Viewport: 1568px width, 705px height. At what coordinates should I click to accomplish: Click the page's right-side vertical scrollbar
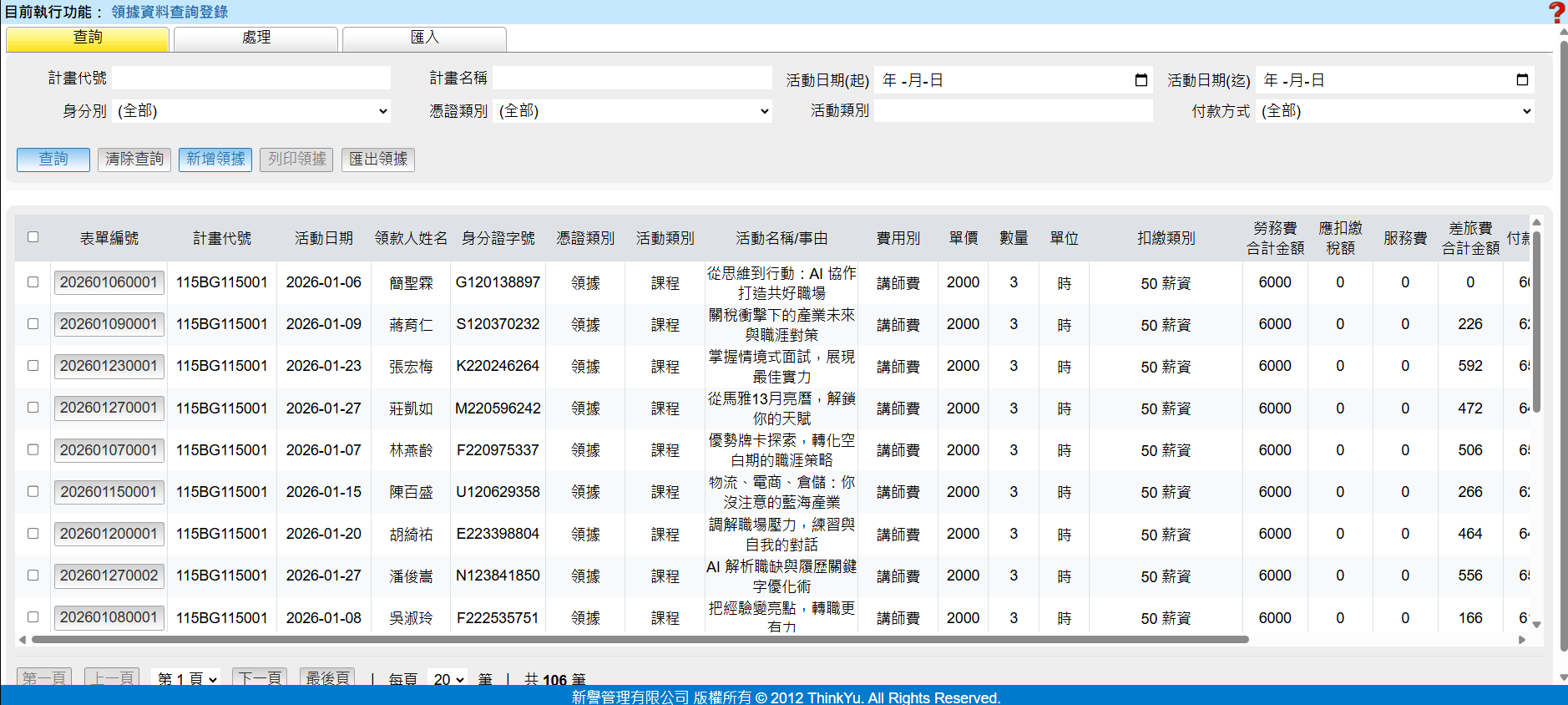pos(1564,344)
